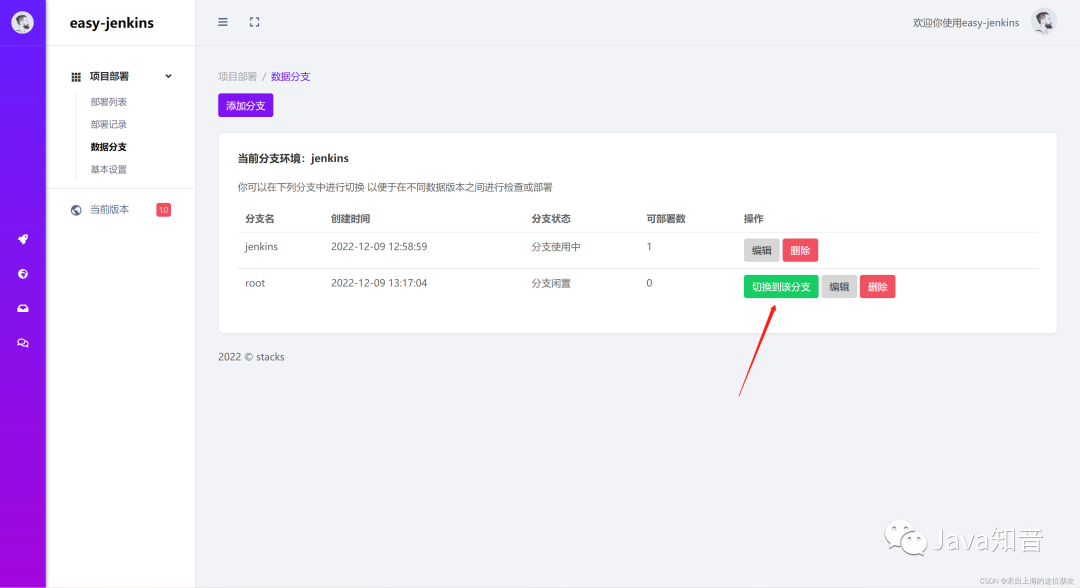Click the 当前分支环境: jenkins heading
1080x588 pixels.
(293, 158)
